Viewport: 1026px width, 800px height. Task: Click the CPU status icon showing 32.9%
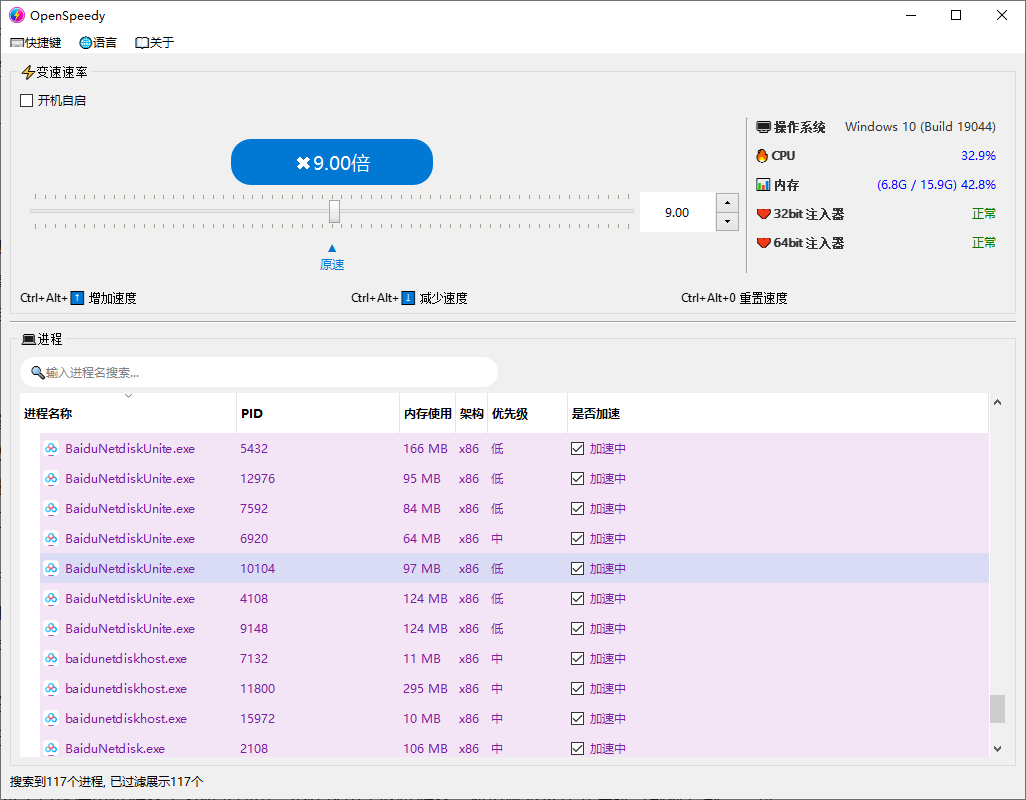[761, 156]
